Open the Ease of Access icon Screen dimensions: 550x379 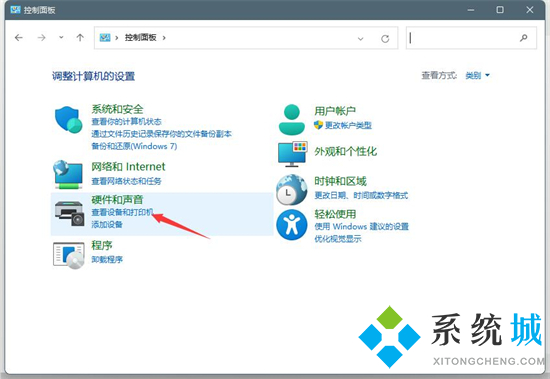[x=291, y=225]
